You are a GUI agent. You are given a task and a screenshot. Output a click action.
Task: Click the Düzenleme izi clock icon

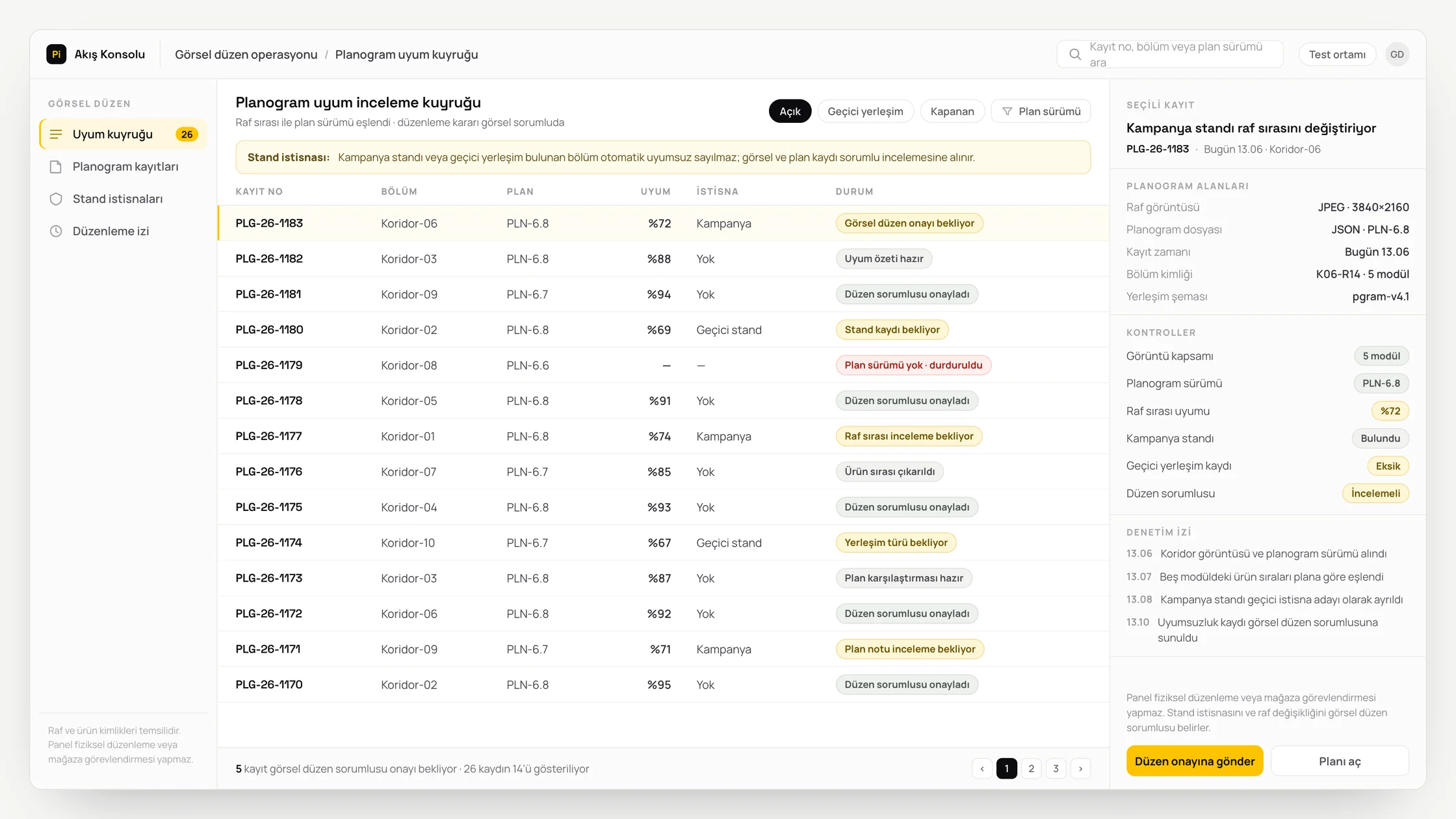coord(56,231)
